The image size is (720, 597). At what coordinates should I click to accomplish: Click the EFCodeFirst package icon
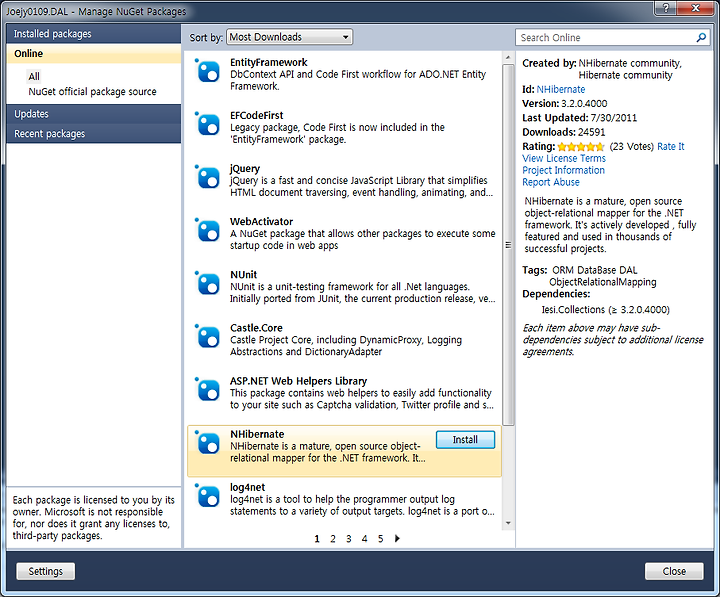click(x=208, y=124)
